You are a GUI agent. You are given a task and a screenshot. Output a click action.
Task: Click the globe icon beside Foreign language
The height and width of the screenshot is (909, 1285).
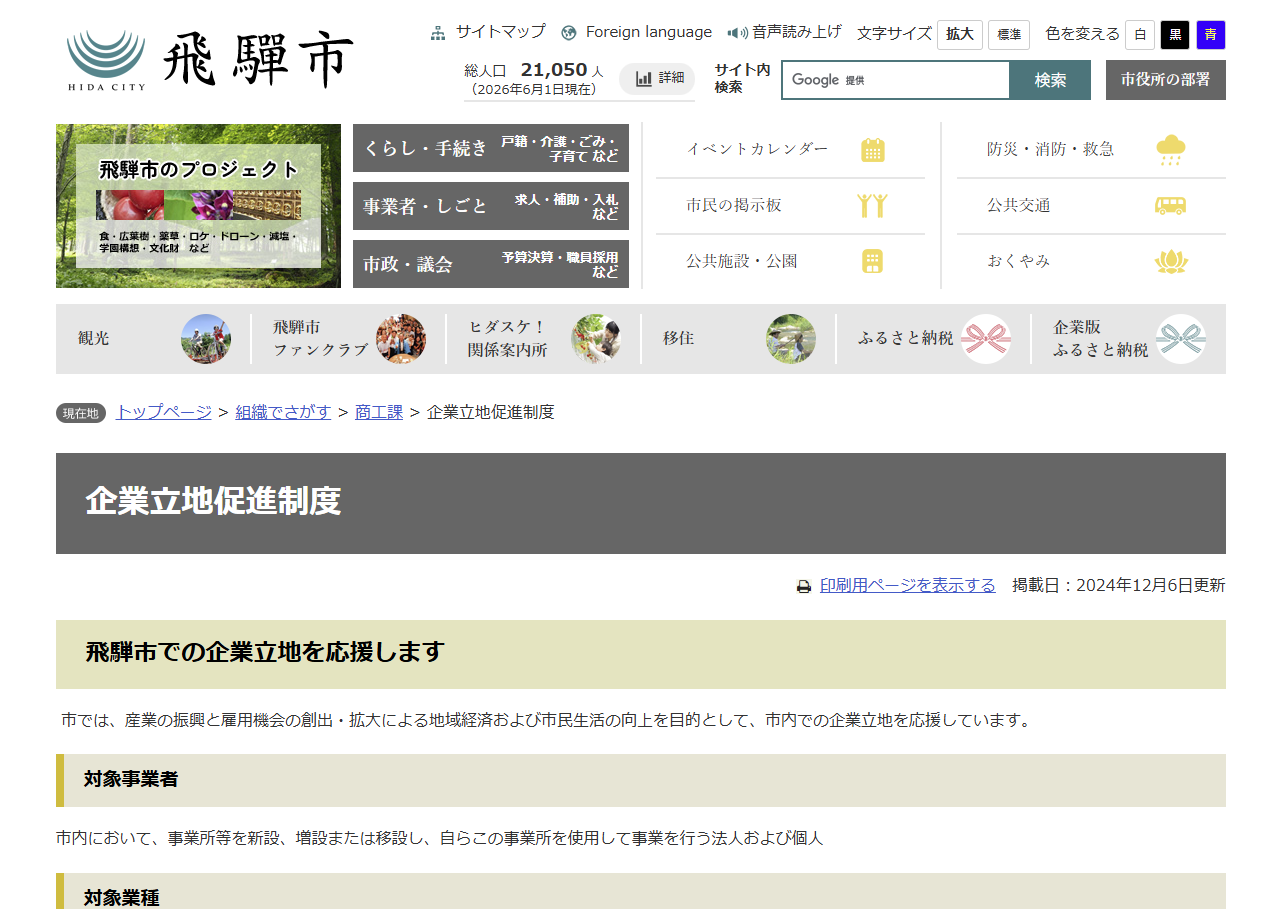click(x=569, y=33)
